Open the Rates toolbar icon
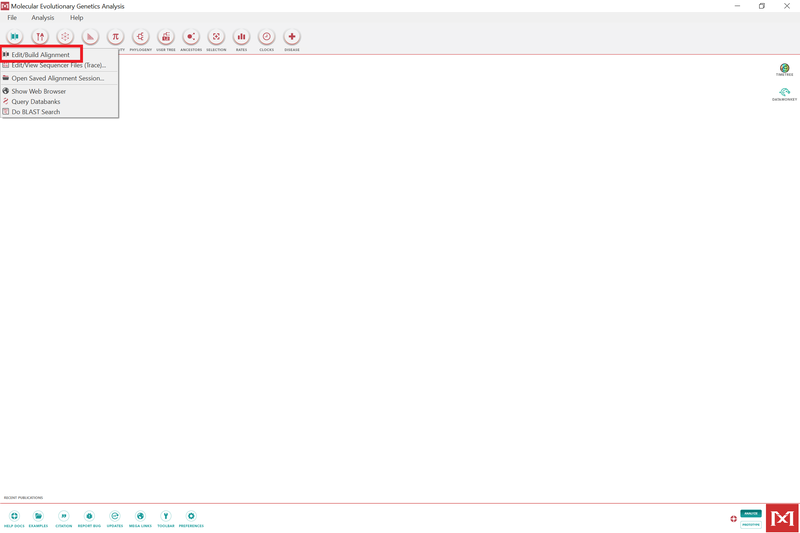The image size is (800, 533). click(241, 37)
